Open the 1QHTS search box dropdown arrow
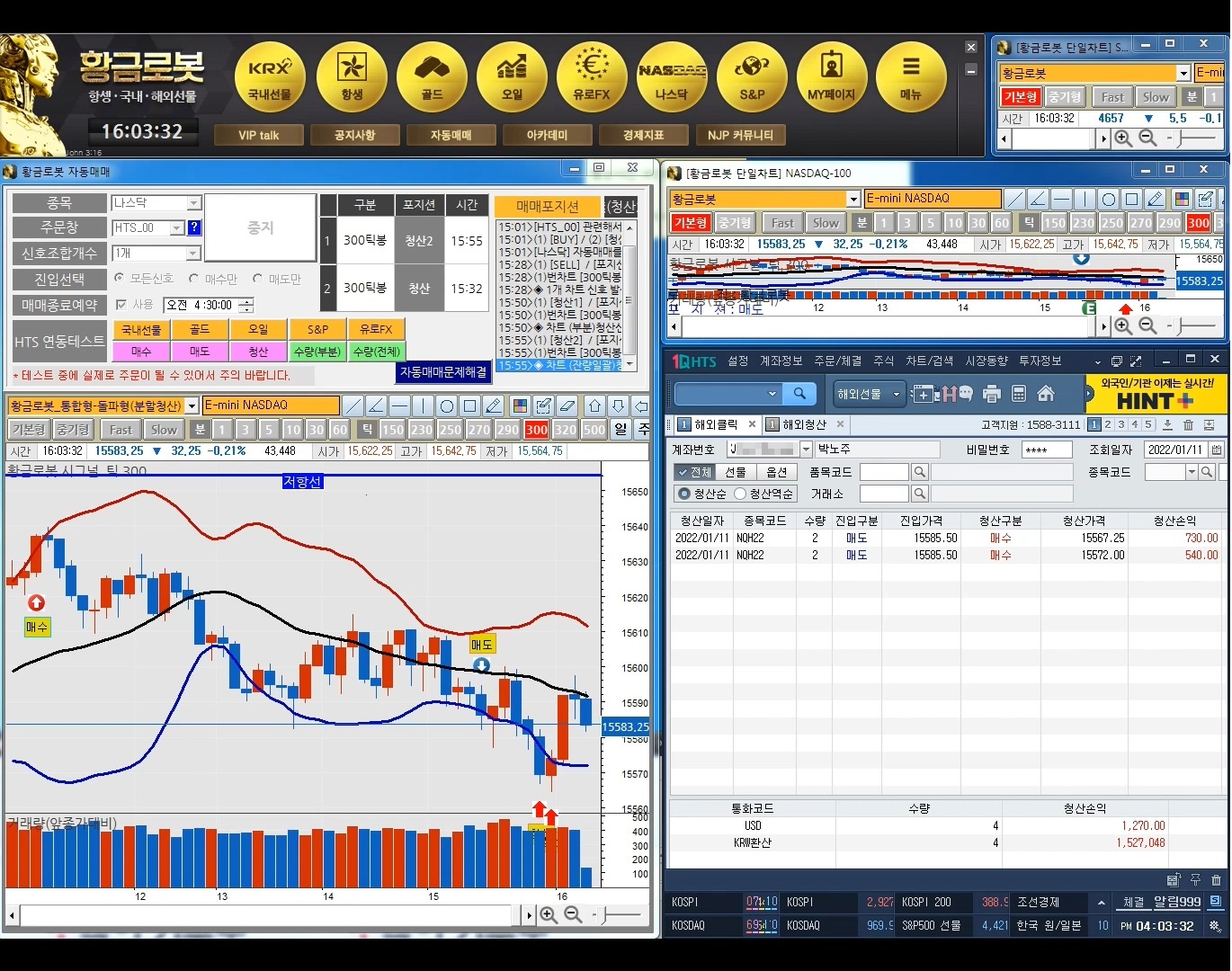 coord(772,393)
